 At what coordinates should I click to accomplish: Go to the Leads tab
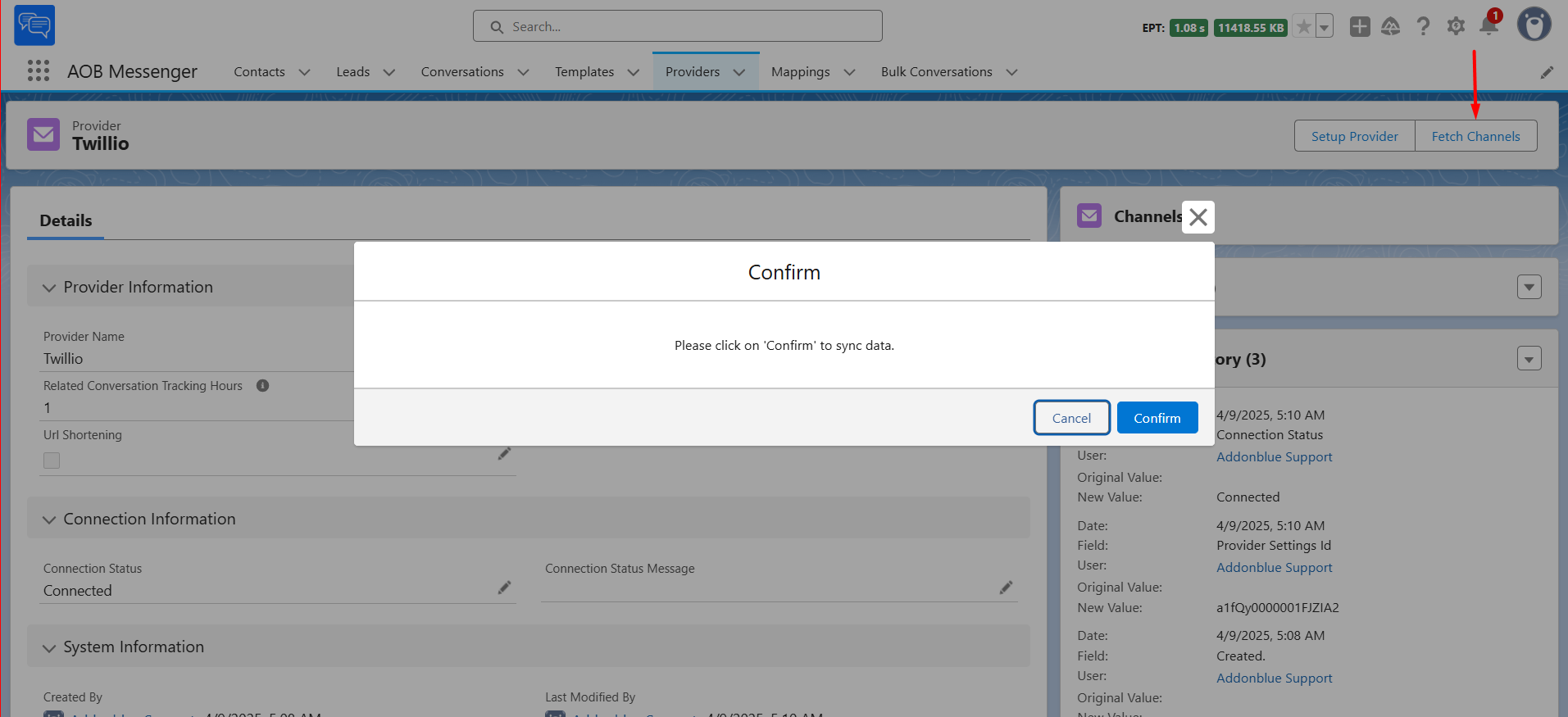tap(352, 72)
